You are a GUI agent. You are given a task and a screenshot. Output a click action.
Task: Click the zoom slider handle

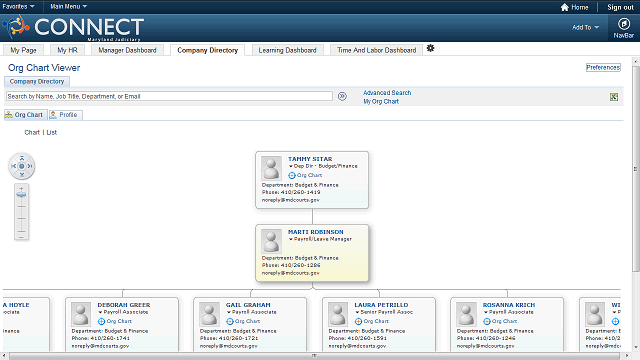pyautogui.click(x=21, y=195)
